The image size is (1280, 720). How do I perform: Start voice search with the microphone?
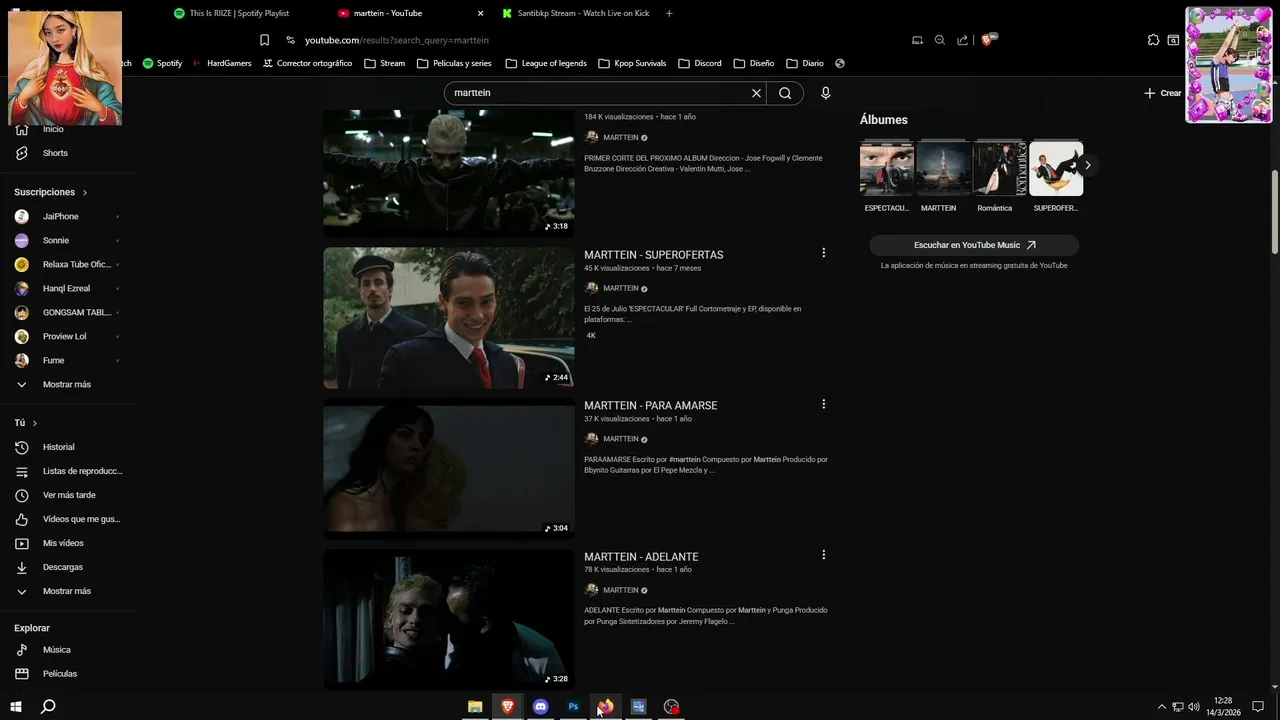click(825, 93)
